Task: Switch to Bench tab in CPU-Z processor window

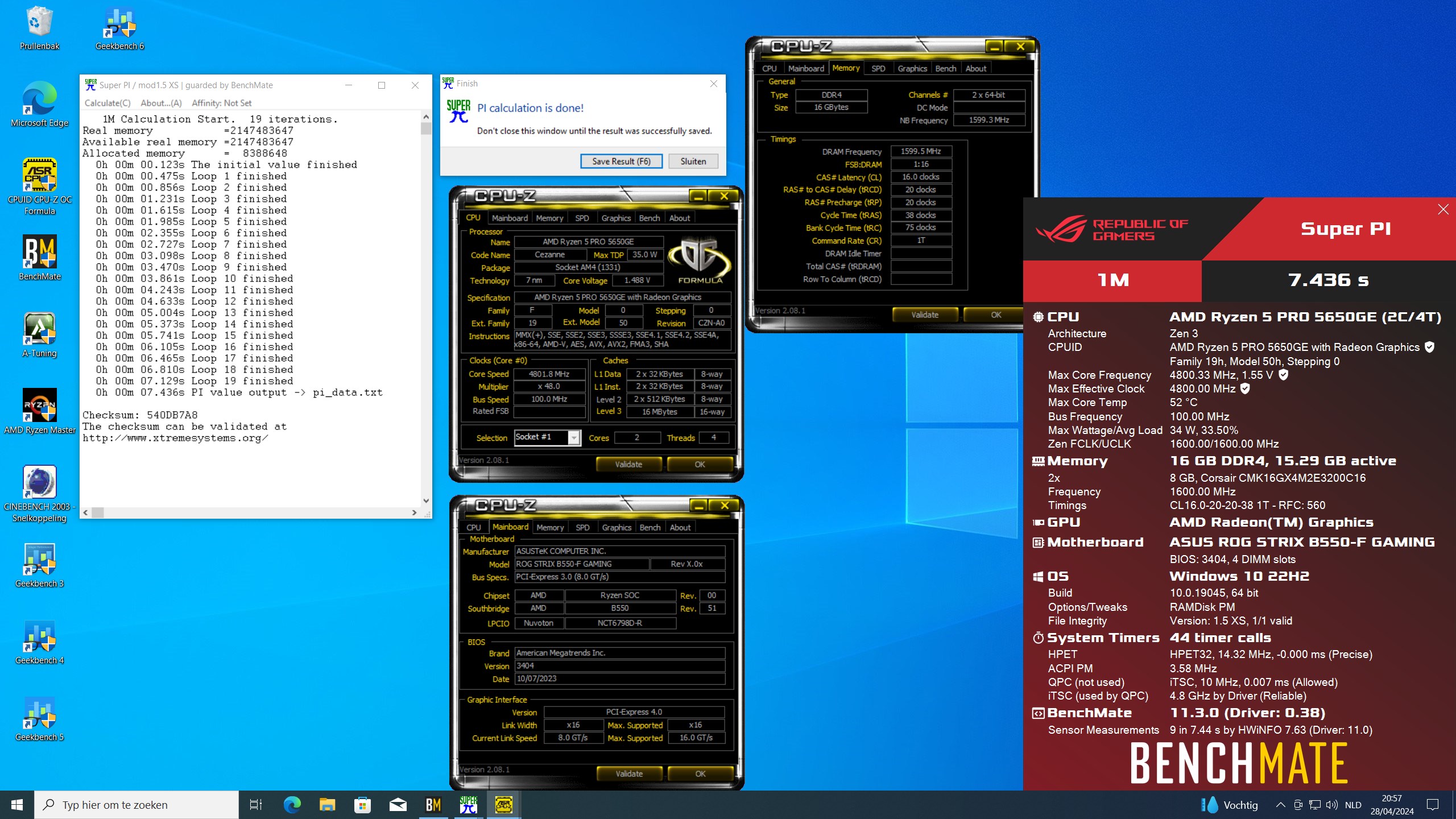Action: [x=649, y=218]
